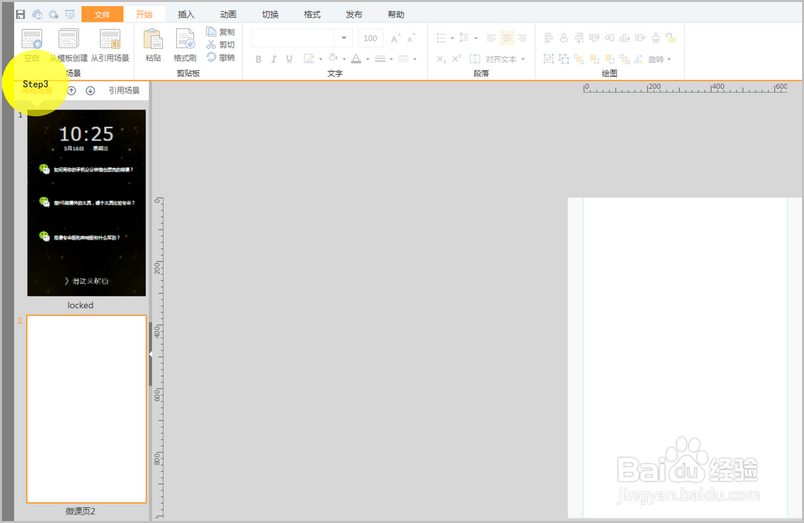Viewport: 804px width, 523px height.
Task: Align objects left in drawing group
Action: (548, 38)
